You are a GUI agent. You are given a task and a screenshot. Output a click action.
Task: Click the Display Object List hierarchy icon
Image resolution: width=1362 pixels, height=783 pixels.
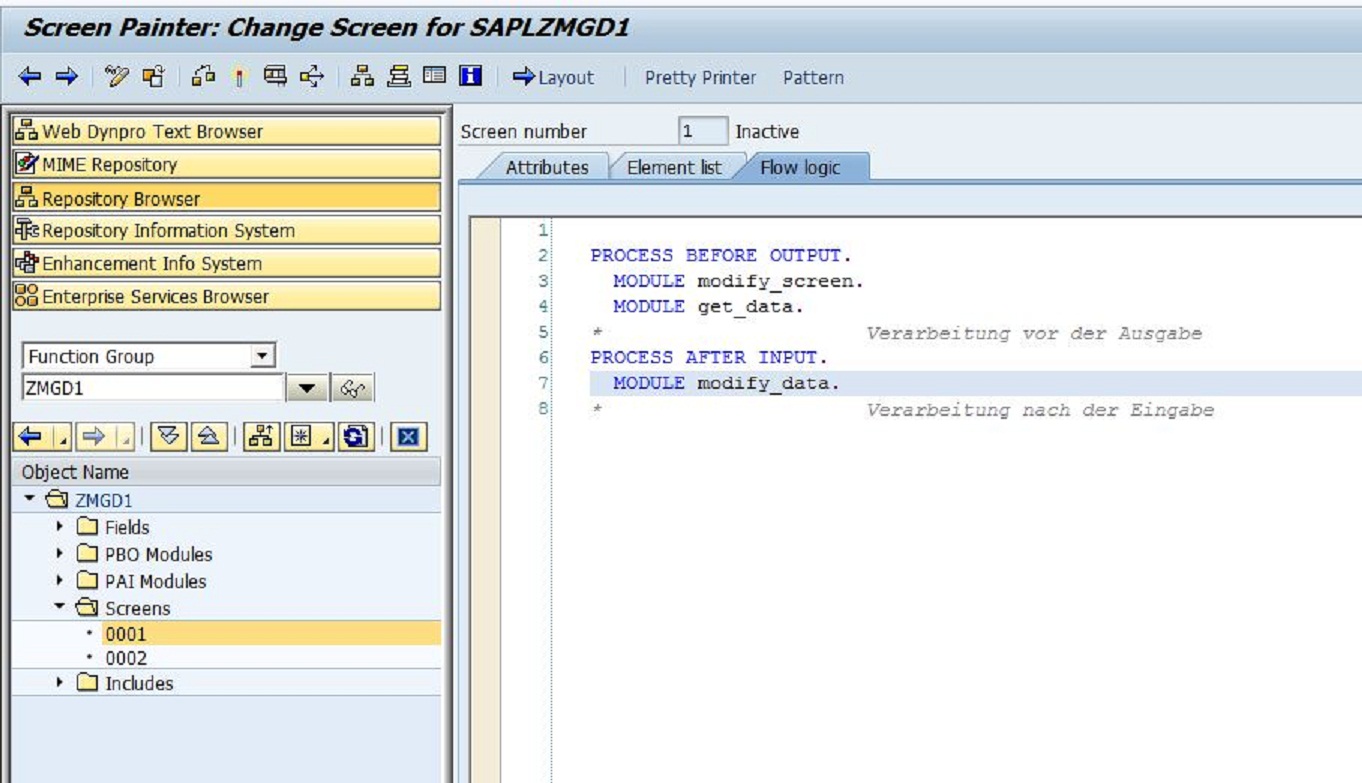(363, 76)
